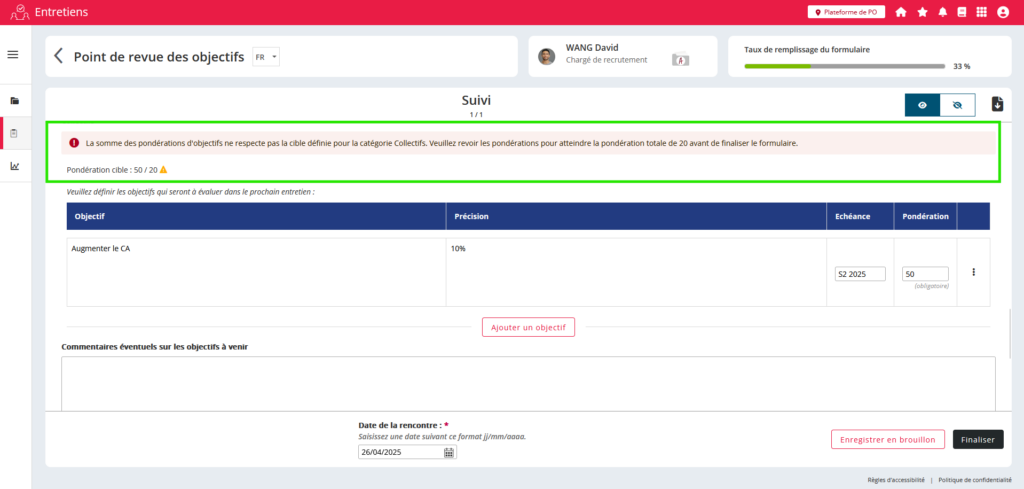Open notifications bell icon
Image resolution: width=1024 pixels, height=489 pixels.
click(x=942, y=12)
